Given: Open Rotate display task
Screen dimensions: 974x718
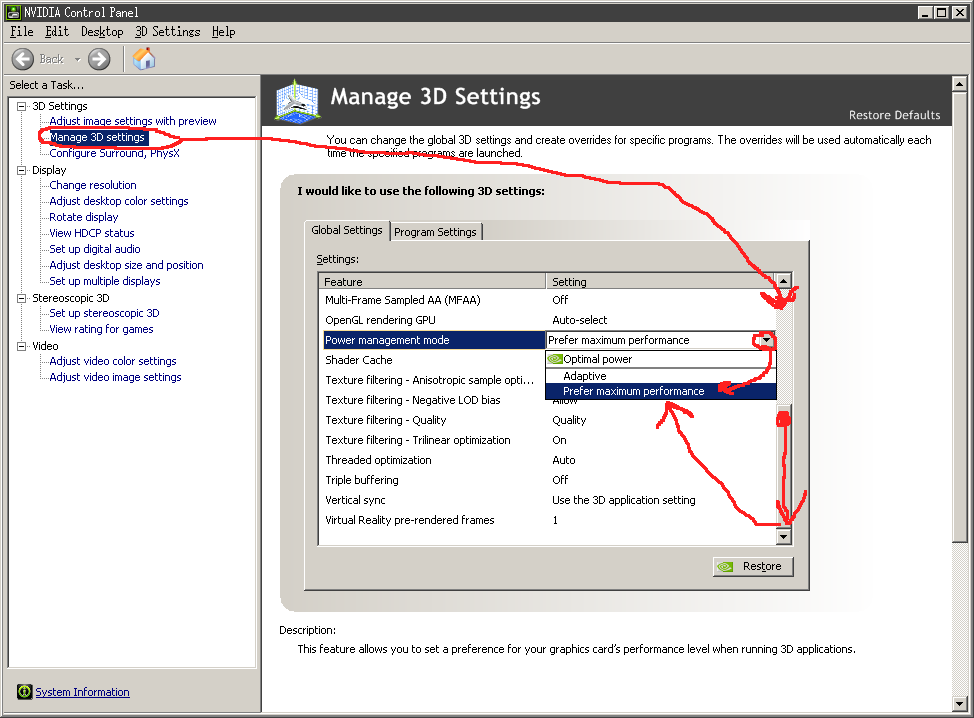Looking at the screenshot, I should pos(84,217).
